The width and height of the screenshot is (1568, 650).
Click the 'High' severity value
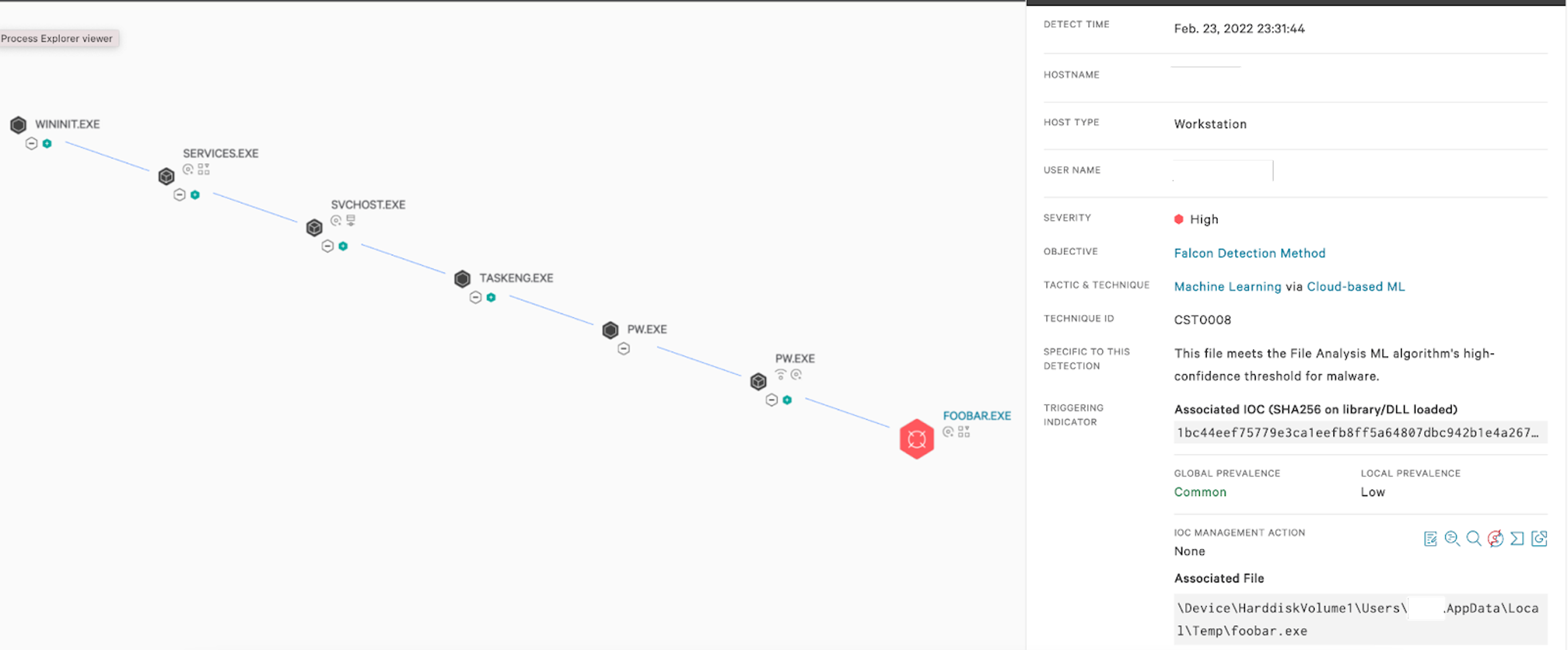point(1204,219)
